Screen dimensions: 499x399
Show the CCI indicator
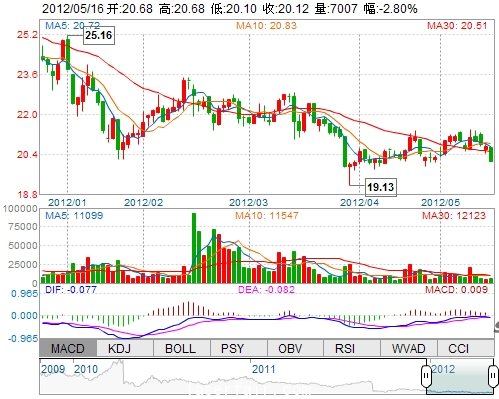click(465, 349)
